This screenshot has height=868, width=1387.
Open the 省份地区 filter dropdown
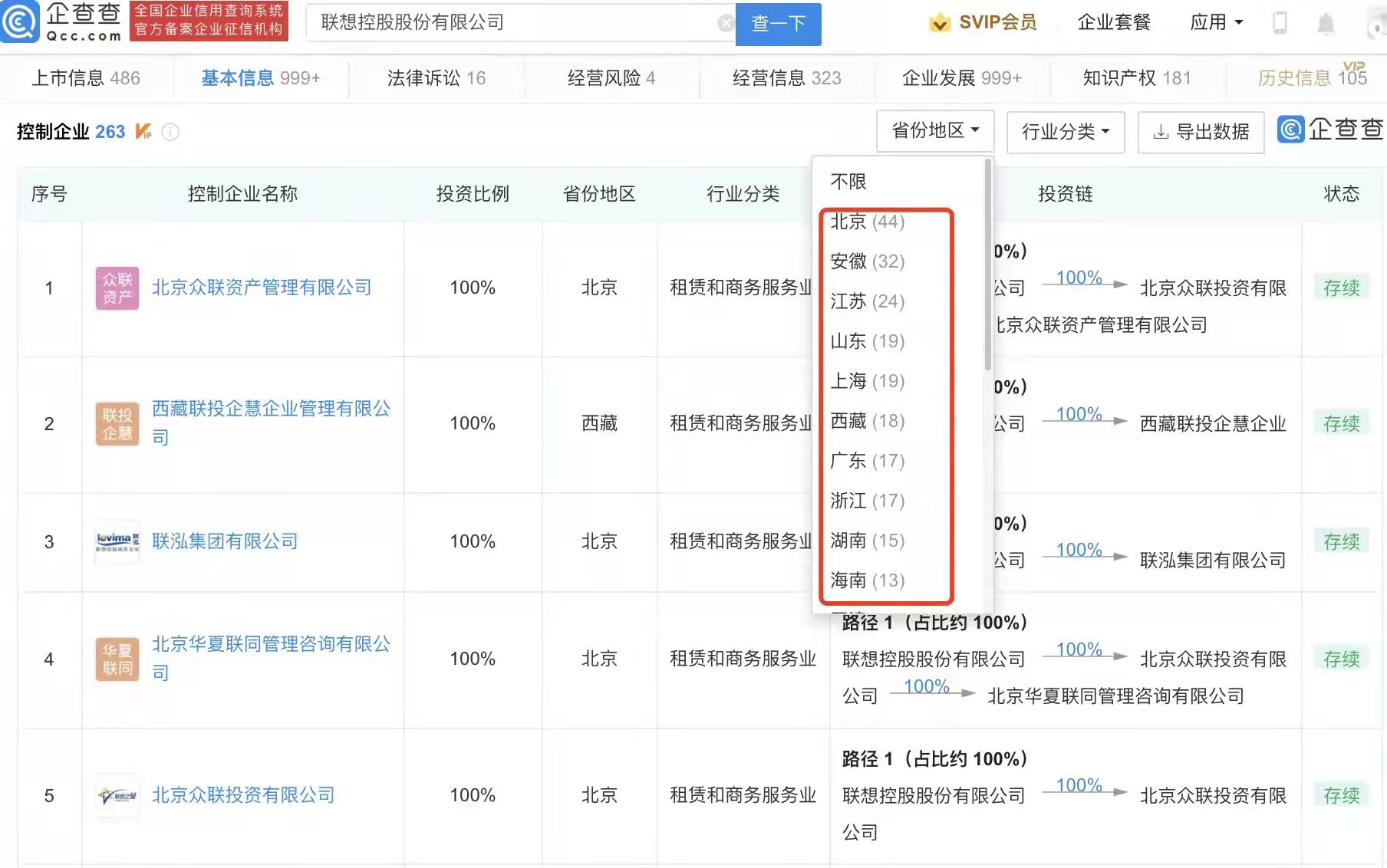click(x=935, y=131)
